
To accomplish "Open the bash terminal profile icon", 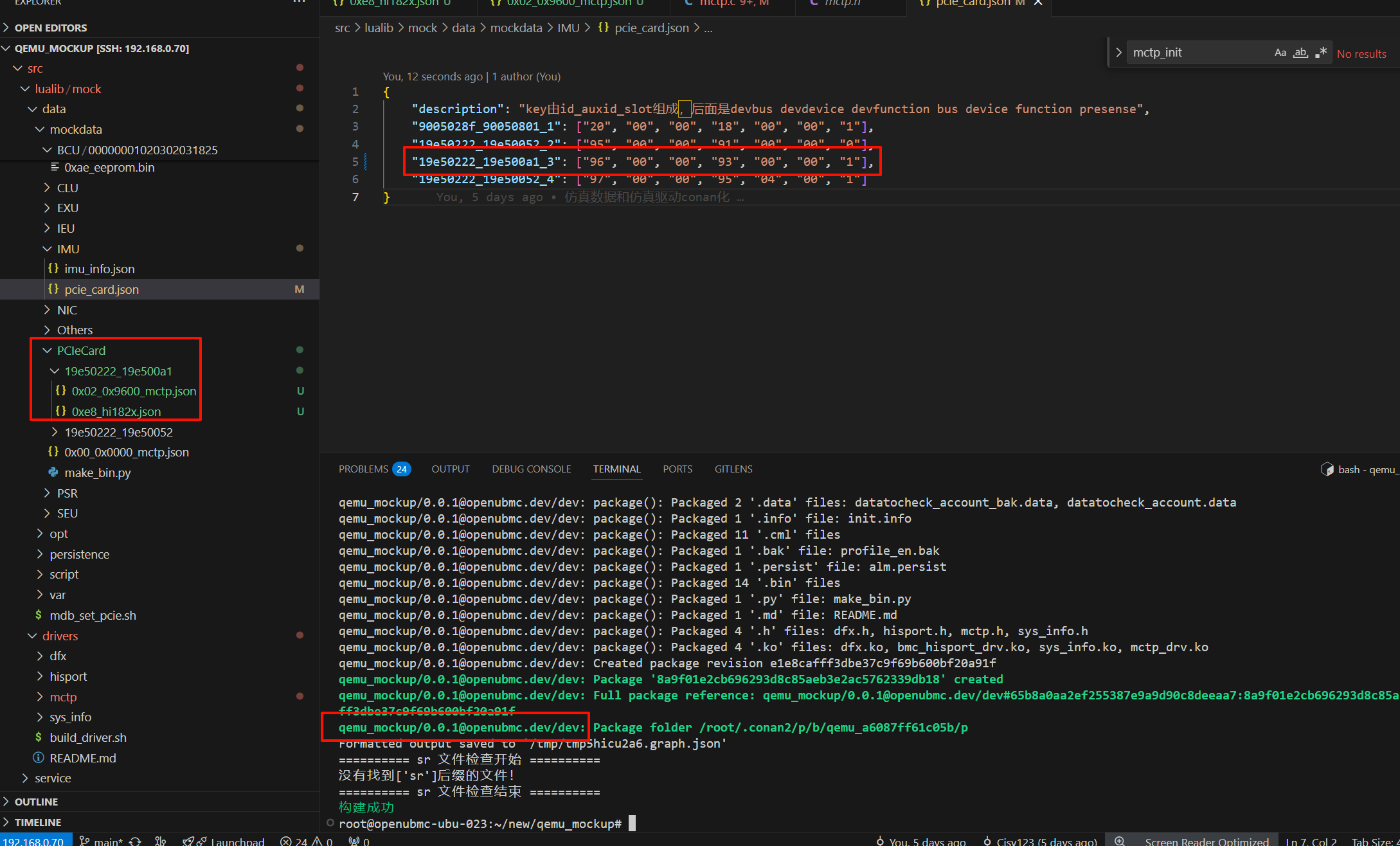I will point(1327,469).
